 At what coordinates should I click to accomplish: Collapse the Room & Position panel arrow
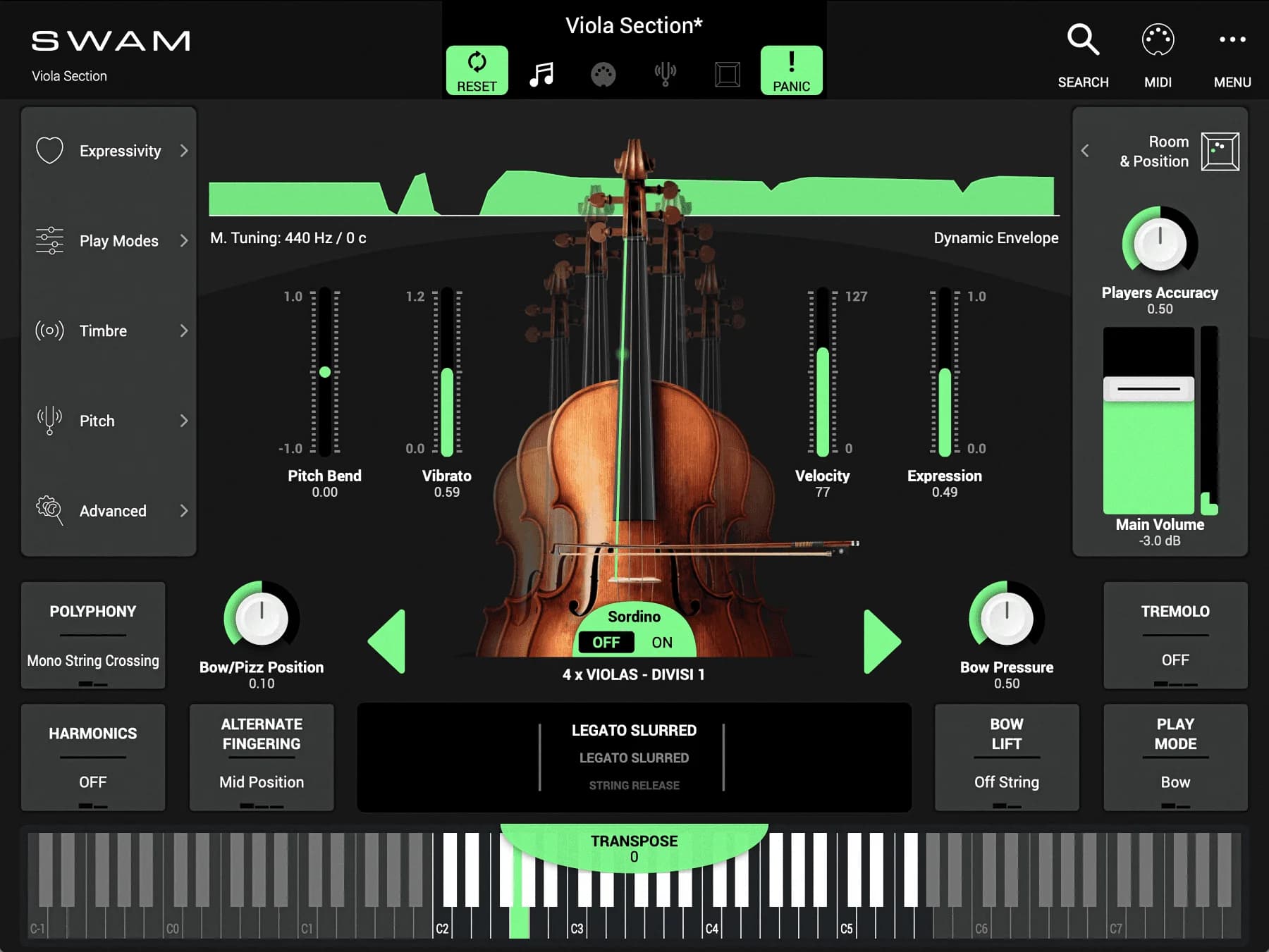pos(1085,151)
